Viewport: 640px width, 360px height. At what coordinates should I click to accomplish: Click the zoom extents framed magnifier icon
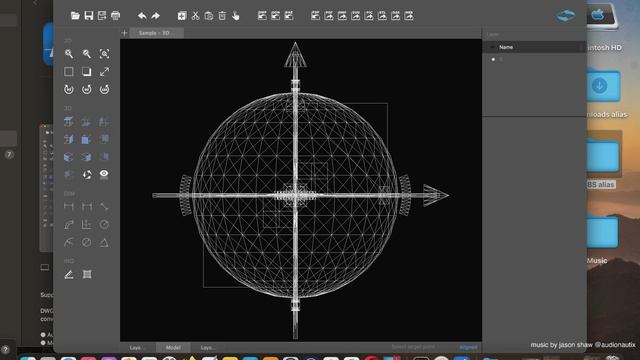pyautogui.click(x=104, y=54)
